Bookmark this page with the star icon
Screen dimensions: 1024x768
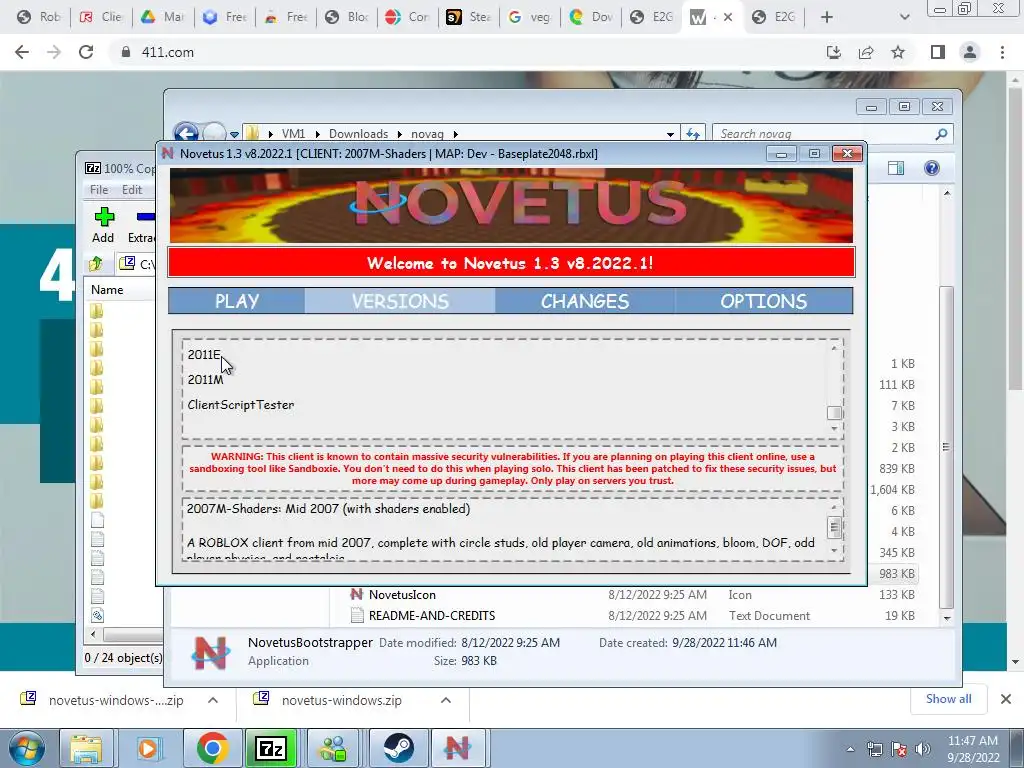(898, 52)
